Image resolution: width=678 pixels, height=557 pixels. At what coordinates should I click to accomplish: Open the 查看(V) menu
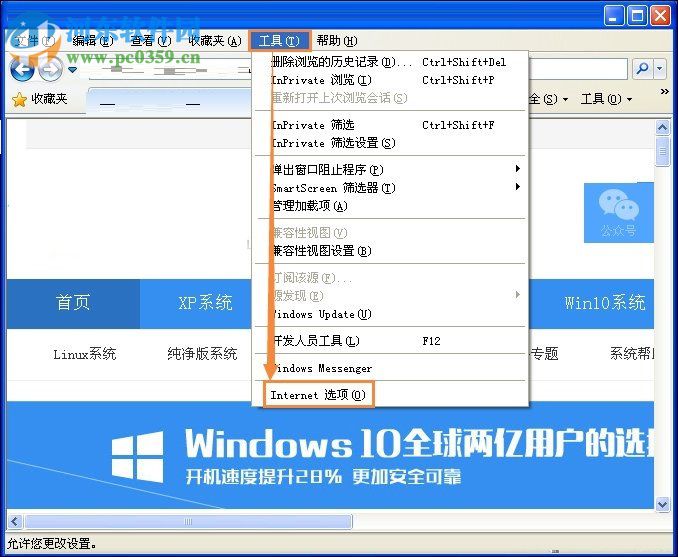pyautogui.click(x=151, y=41)
